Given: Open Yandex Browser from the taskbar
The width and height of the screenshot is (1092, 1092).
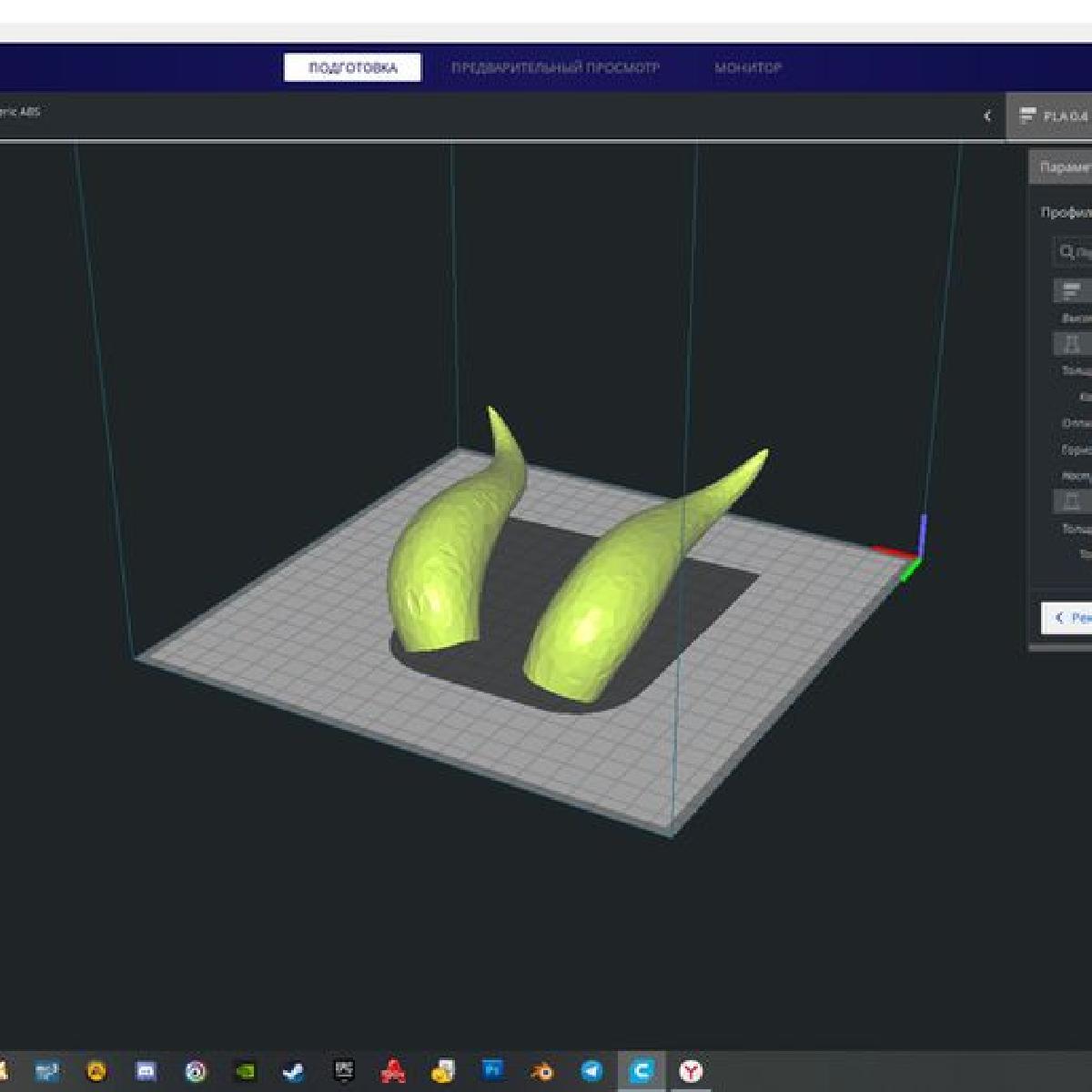Looking at the screenshot, I should click(691, 1071).
